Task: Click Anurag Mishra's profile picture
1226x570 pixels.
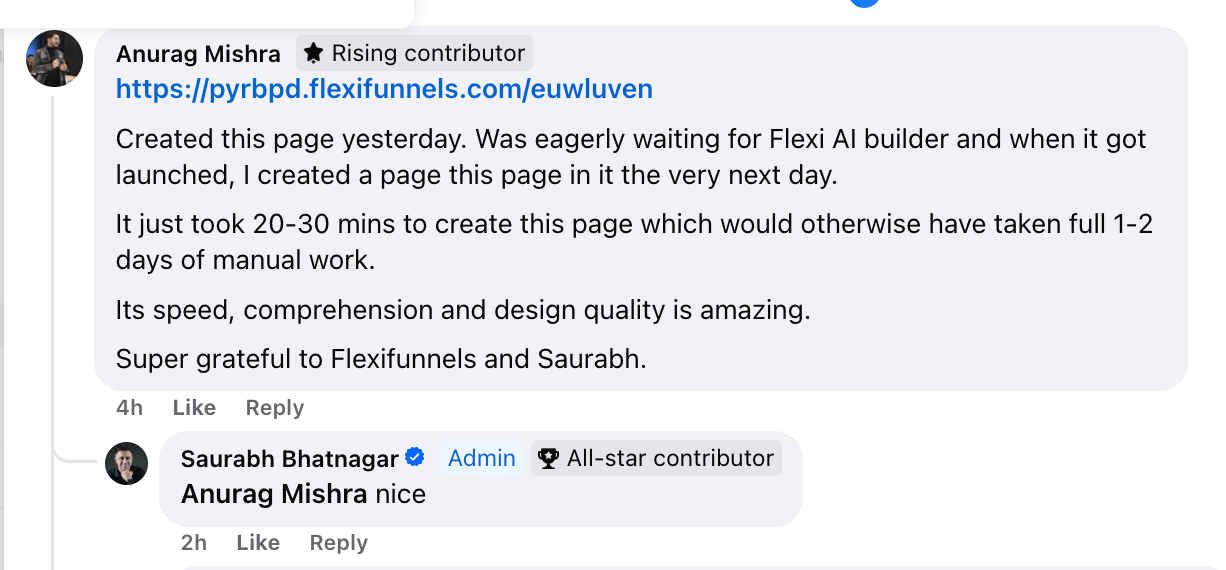Action: [x=54, y=58]
